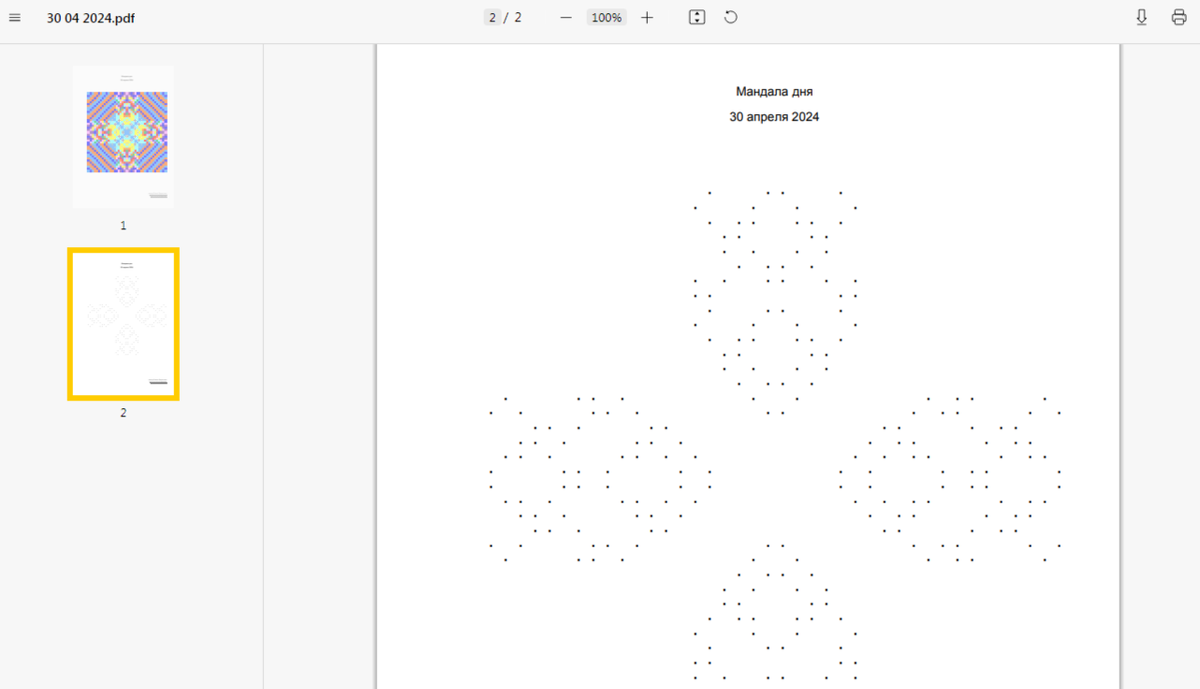Rotate the document counterclockwise
This screenshot has height=689, width=1200.
[x=731, y=18]
